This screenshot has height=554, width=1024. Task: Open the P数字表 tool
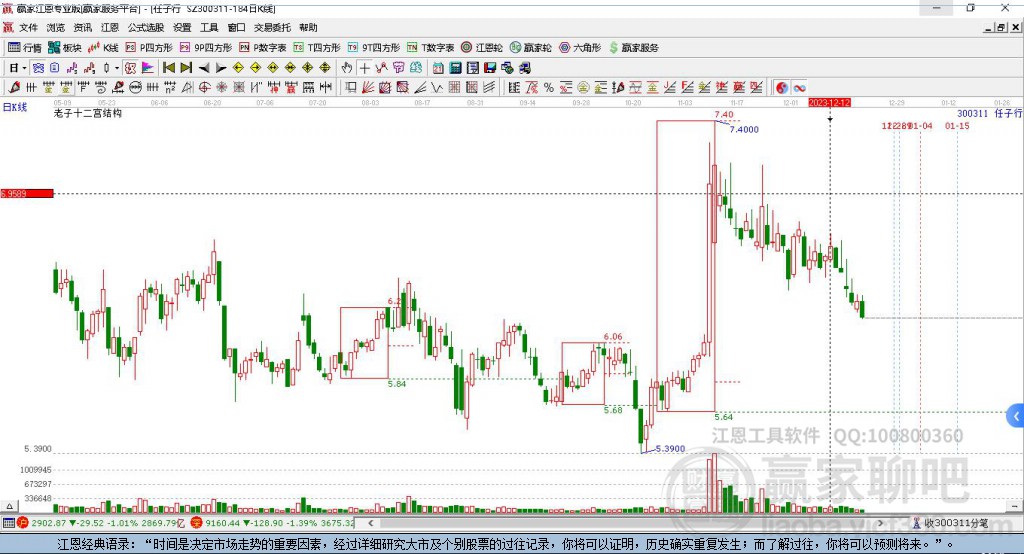[263, 48]
